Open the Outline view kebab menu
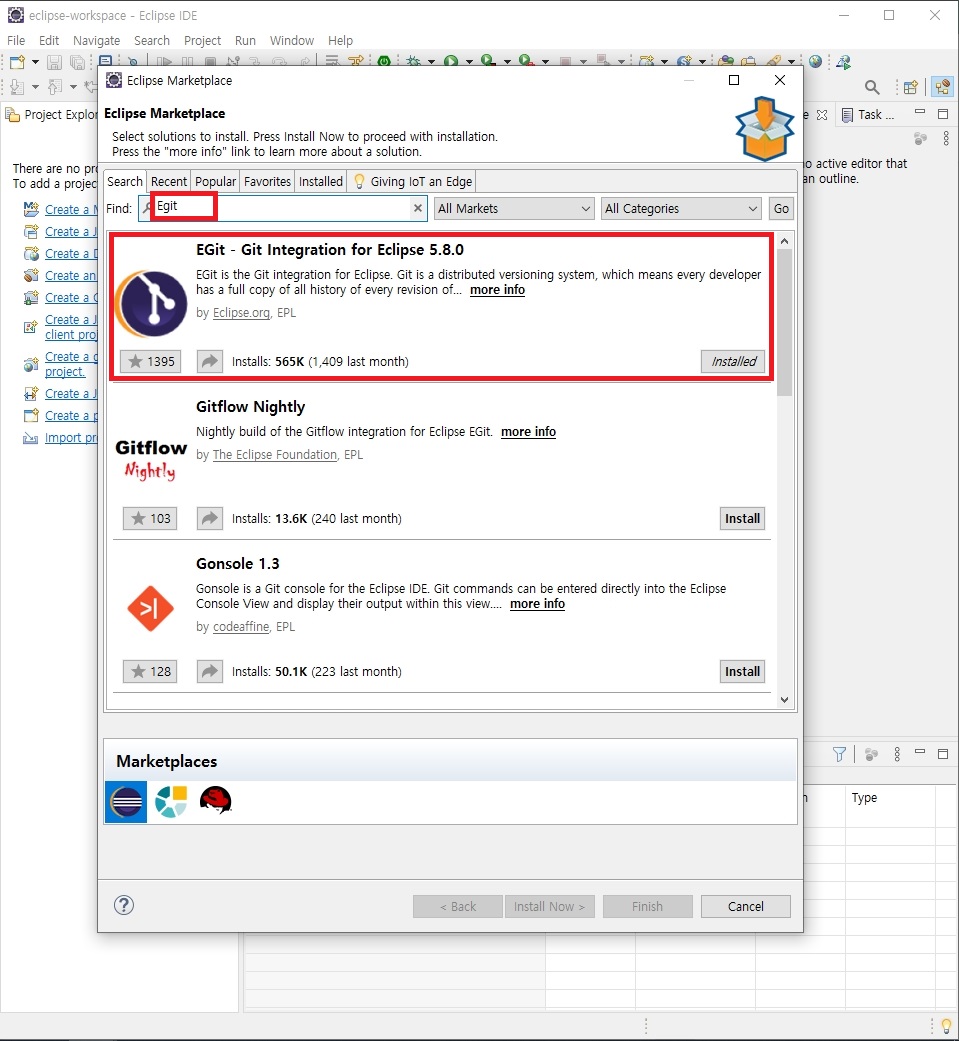Image resolution: width=959 pixels, height=1041 pixels. coord(946,139)
